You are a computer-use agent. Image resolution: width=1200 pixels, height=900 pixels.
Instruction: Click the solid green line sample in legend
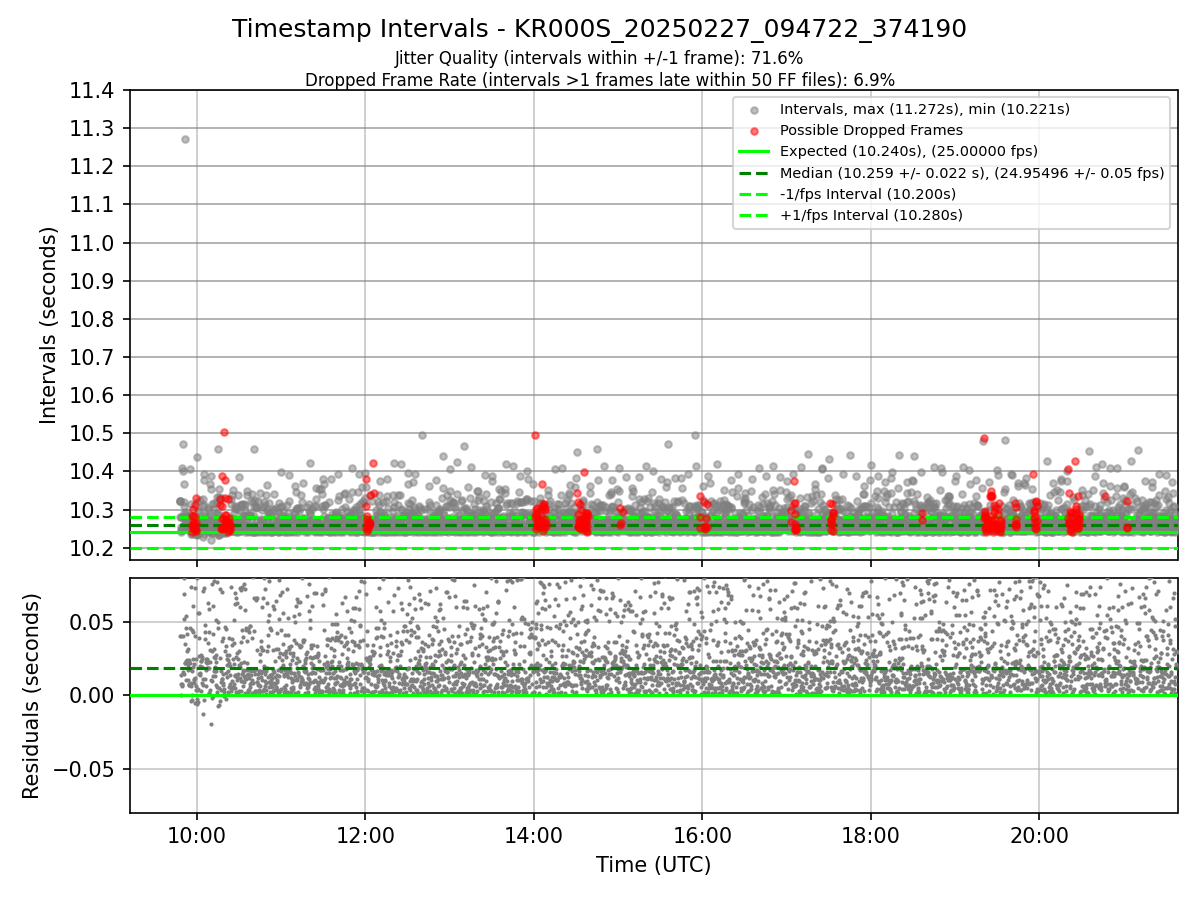[x=754, y=151]
